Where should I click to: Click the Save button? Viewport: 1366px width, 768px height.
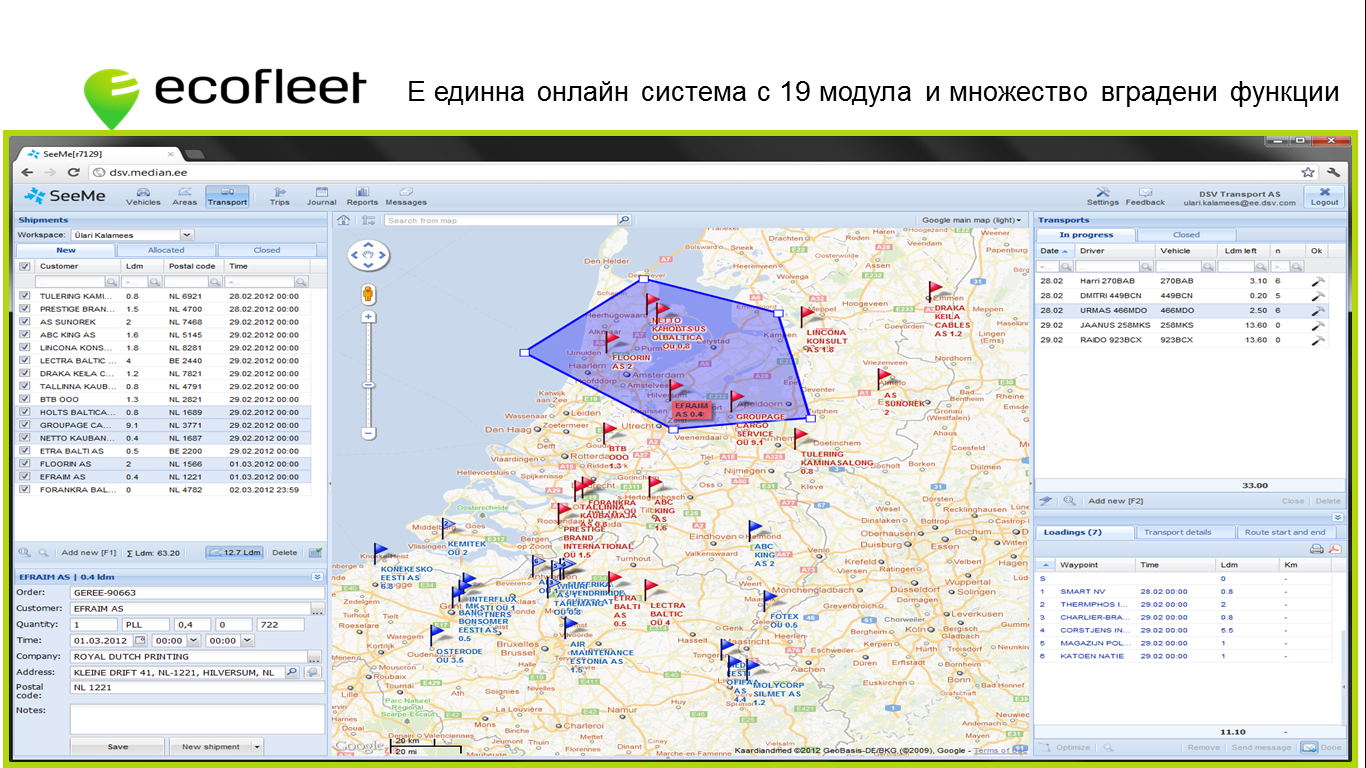coord(117,747)
